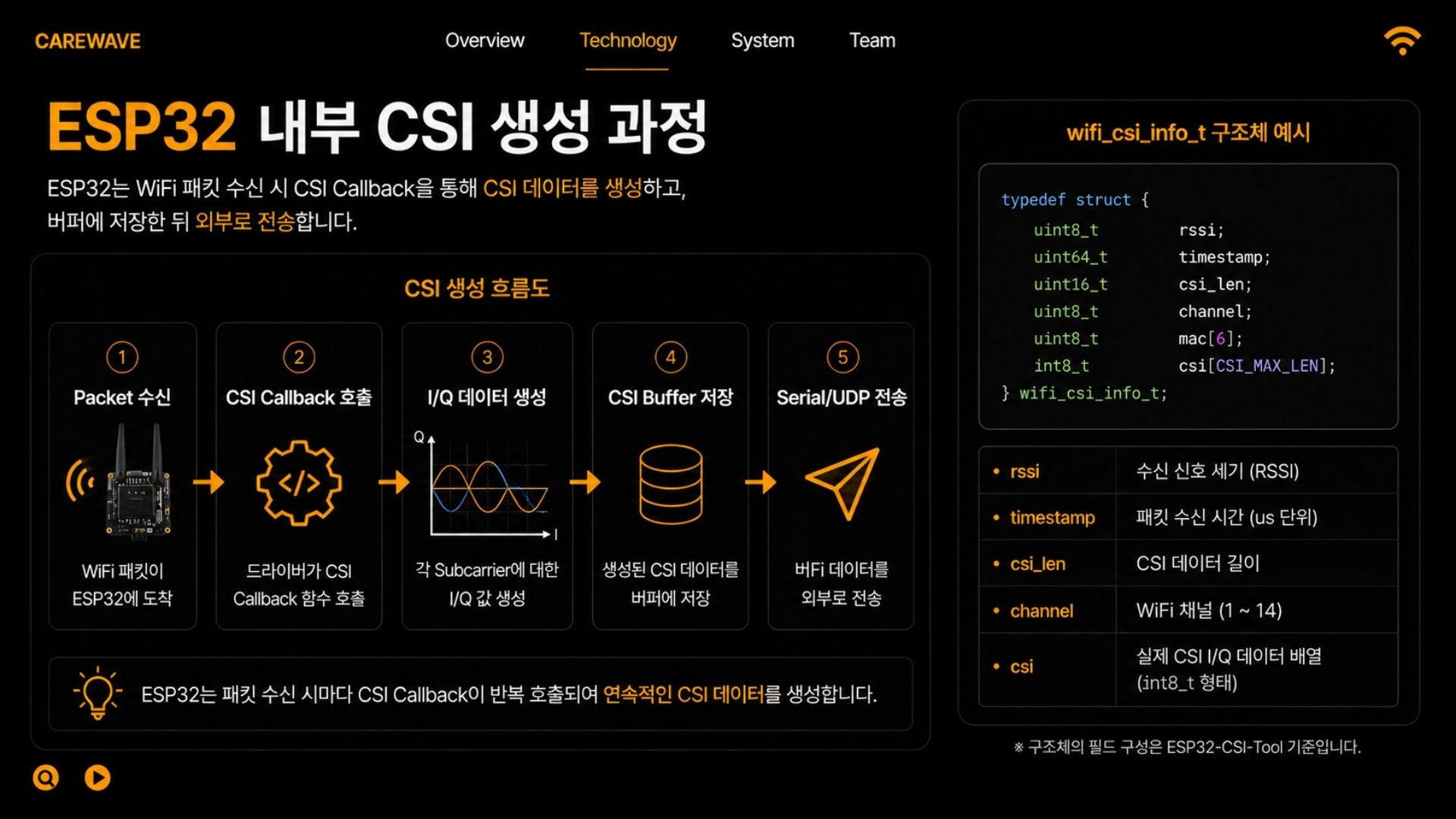Click the '드라이버가 CSI Callback 함수 호출' caption
This screenshot has width=1456, height=819.
click(299, 585)
